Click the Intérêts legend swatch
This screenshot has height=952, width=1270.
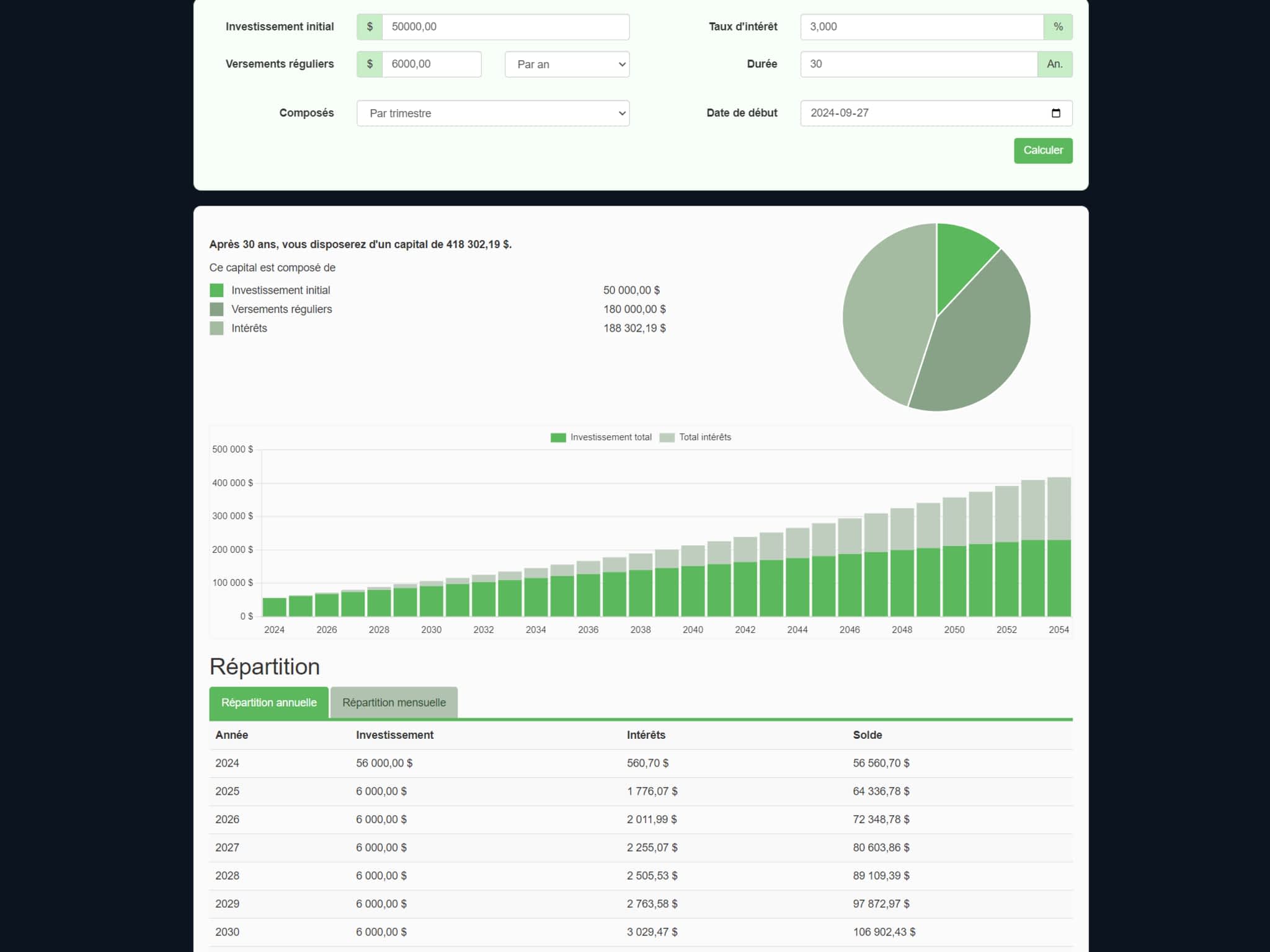pos(216,328)
